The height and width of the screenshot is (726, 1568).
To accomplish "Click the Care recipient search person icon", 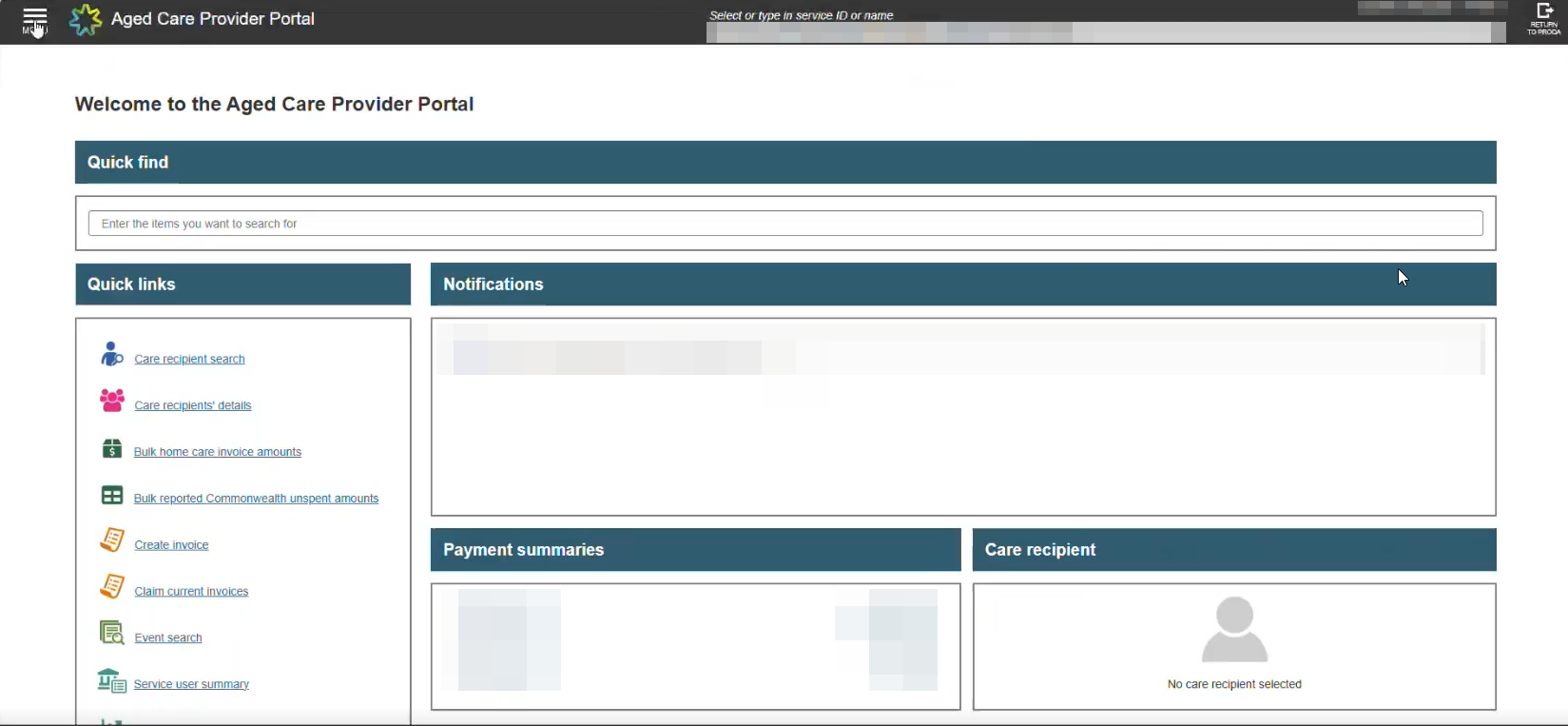I will tap(111, 355).
